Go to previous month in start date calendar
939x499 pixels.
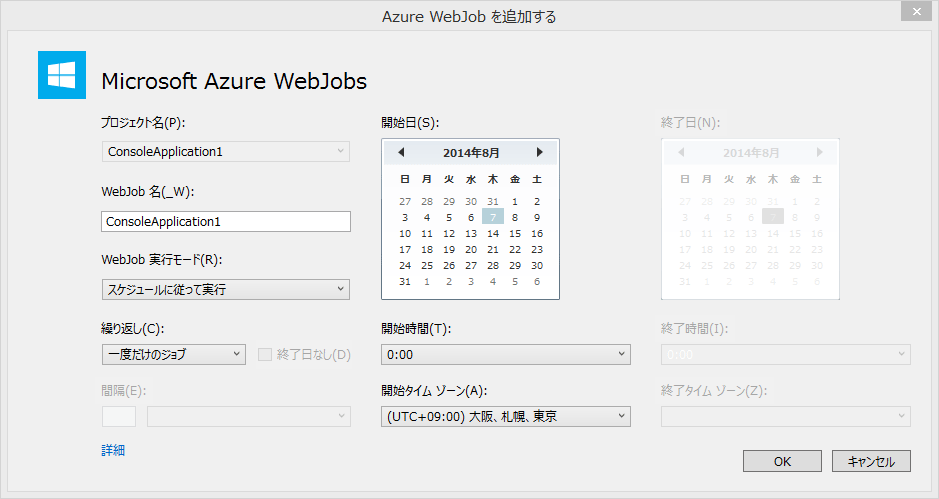click(401, 152)
